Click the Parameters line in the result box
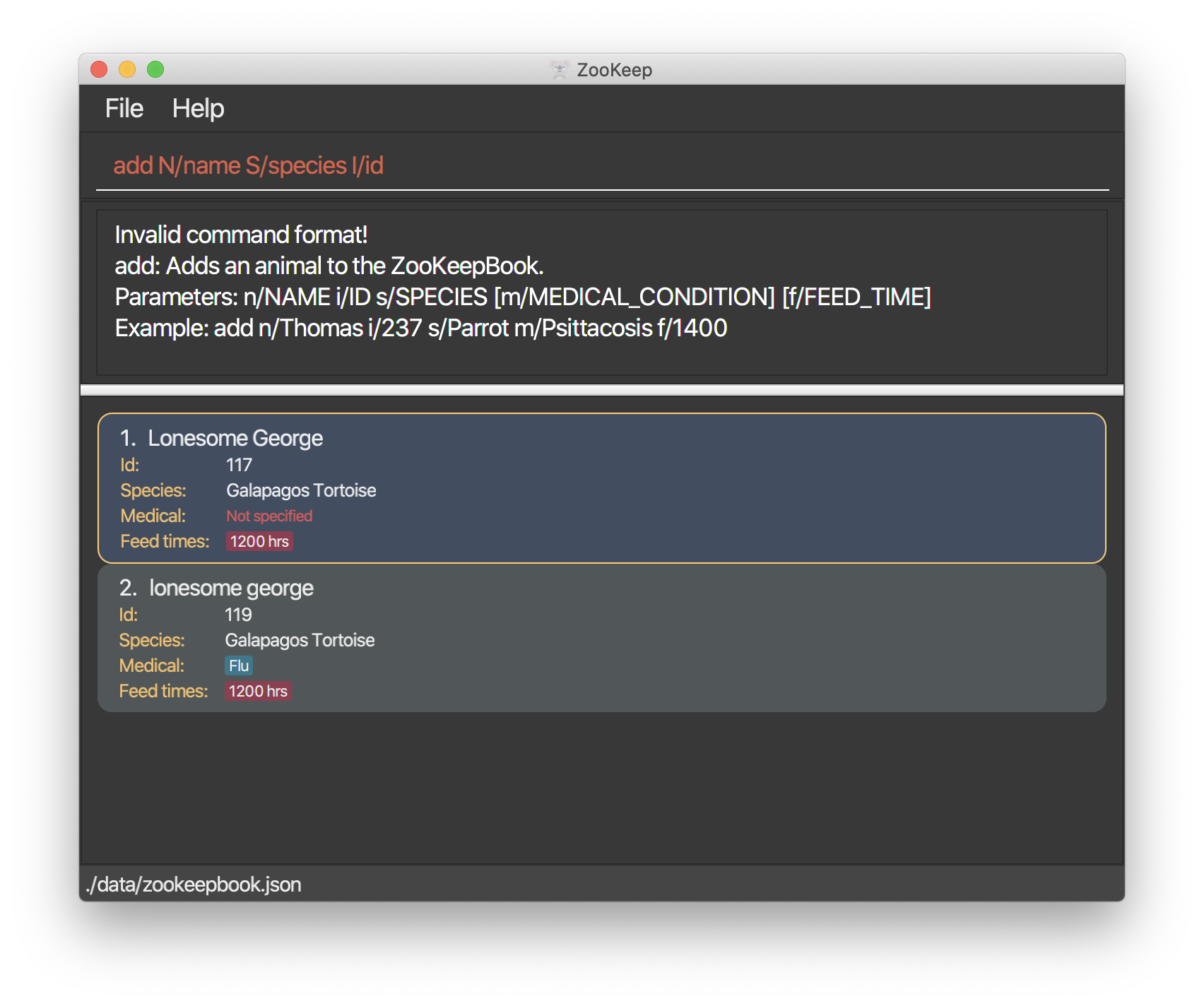The image size is (1204, 1006). click(x=523, y=297)
